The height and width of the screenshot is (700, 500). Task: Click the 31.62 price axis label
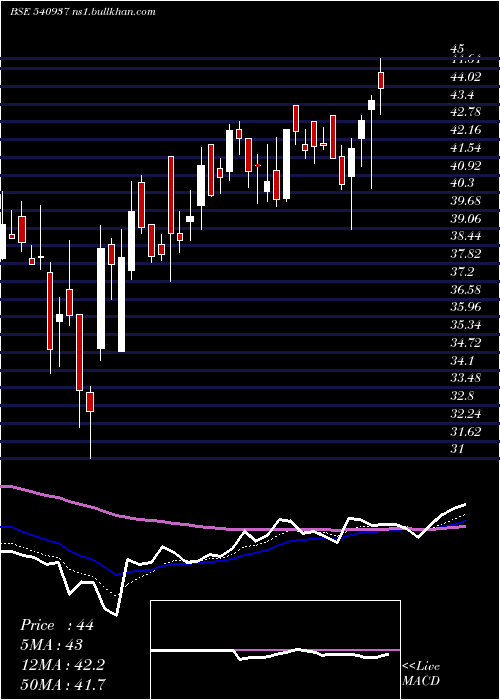point(466,432)
